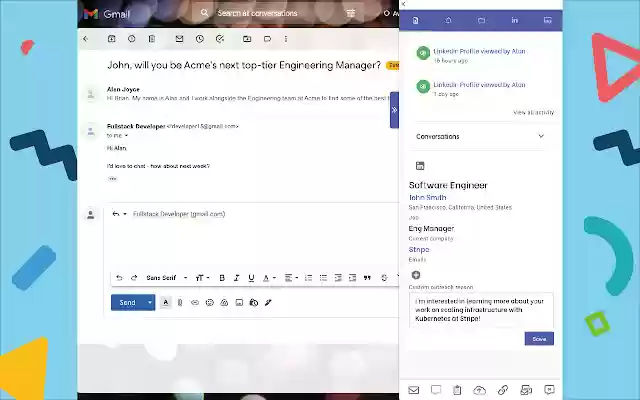Show trimmed content with the ellipsis button
This screenshot has width=640, height=400.
coord(113,178)
